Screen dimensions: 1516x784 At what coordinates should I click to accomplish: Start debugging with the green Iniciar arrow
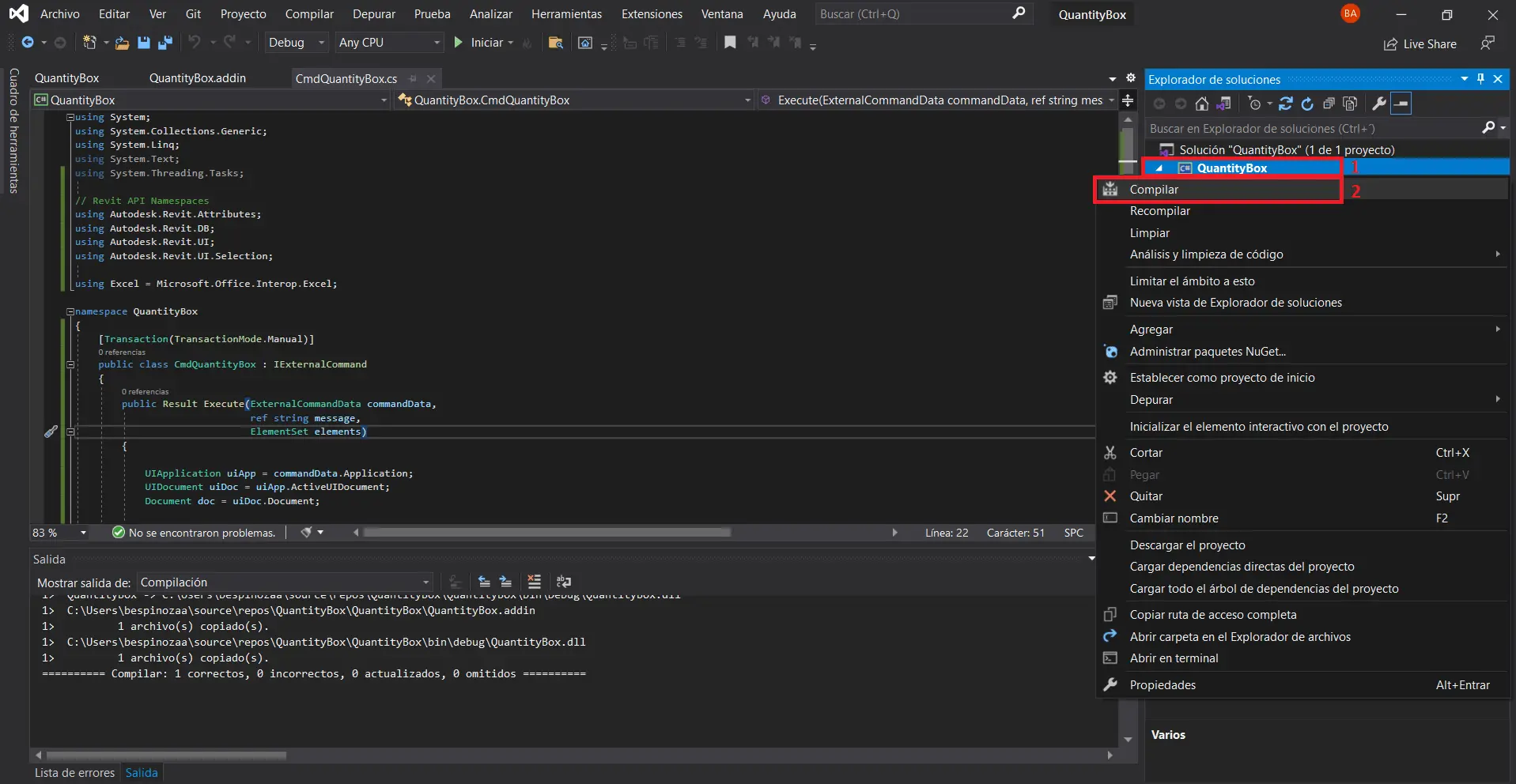459,43
